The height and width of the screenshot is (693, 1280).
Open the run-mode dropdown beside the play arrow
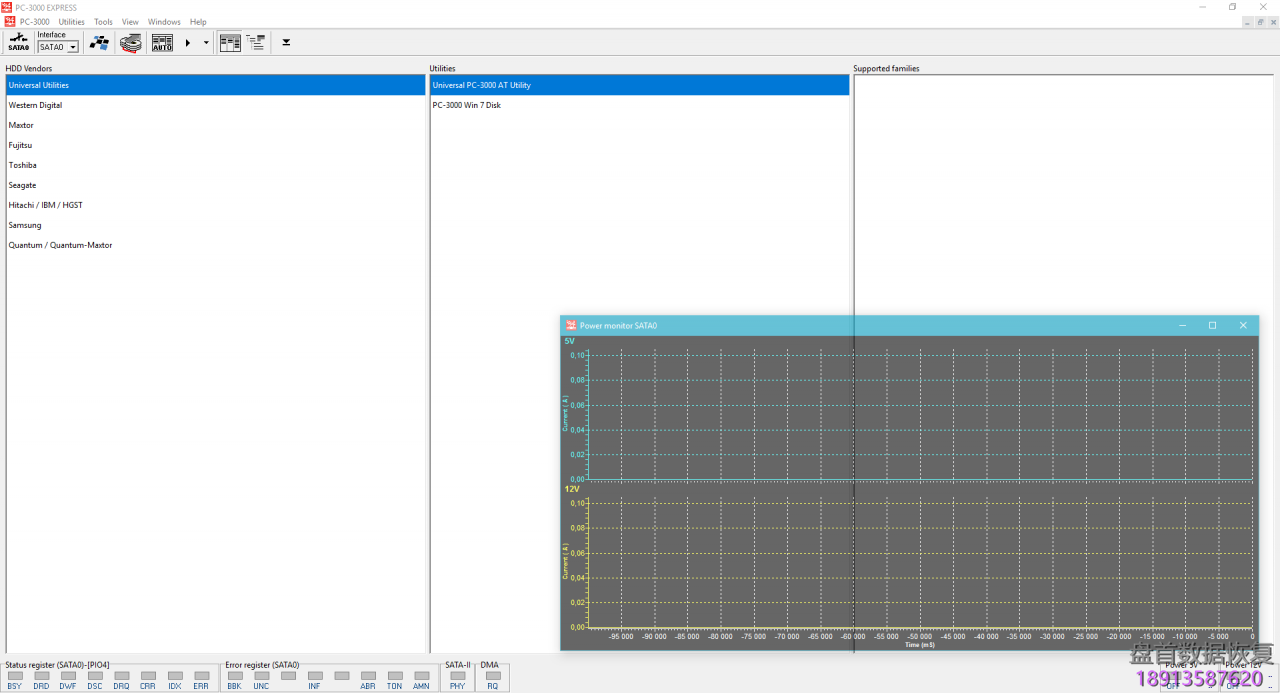205,42
